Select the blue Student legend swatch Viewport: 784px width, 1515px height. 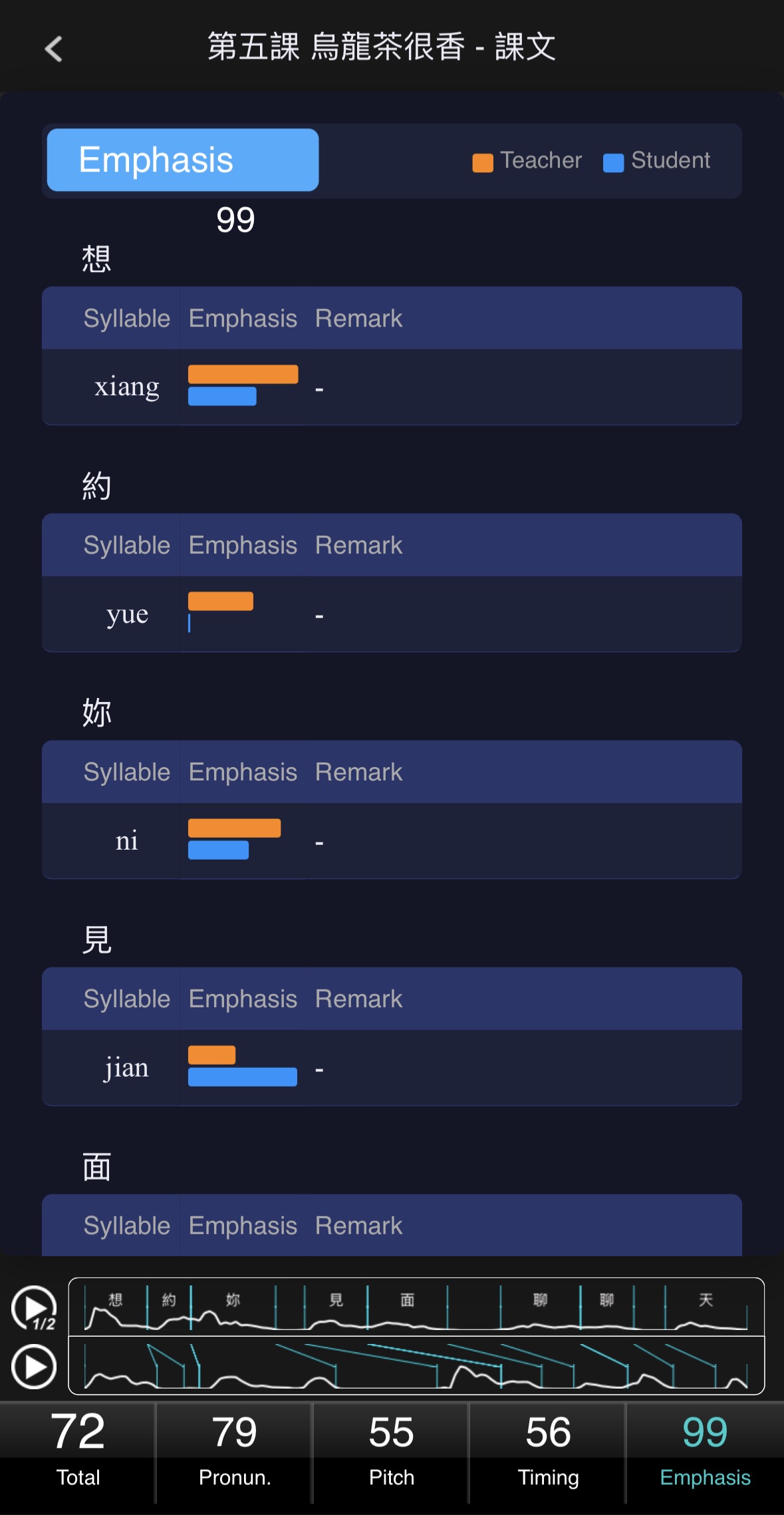click(x=613, y=162)
